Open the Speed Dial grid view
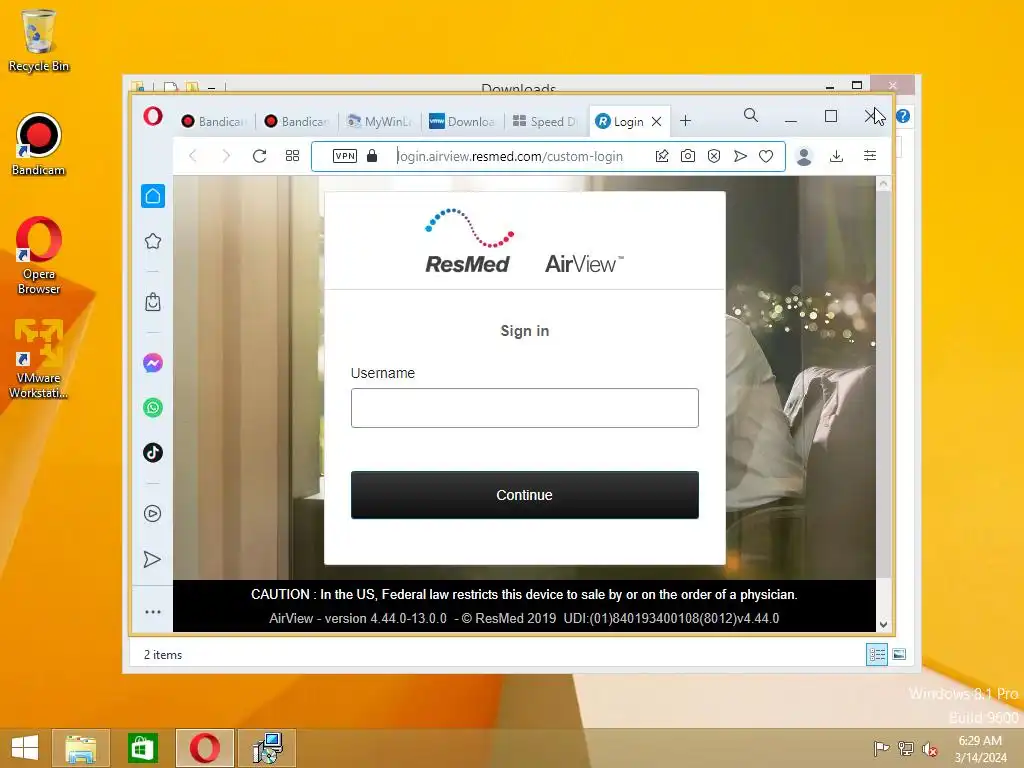The height and width of the screenshot is (768, 1024). 293,156
